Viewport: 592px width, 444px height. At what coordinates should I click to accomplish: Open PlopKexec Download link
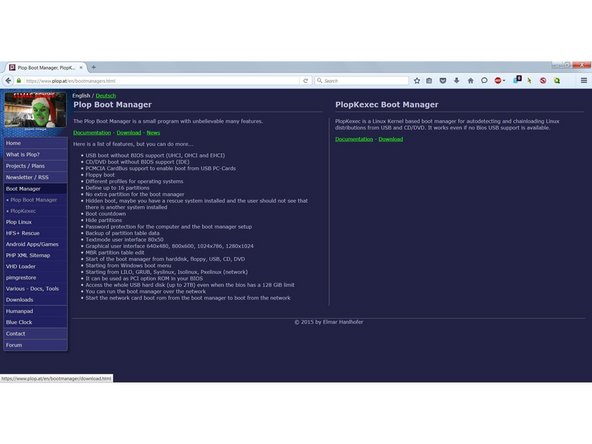tap(391, 139)
